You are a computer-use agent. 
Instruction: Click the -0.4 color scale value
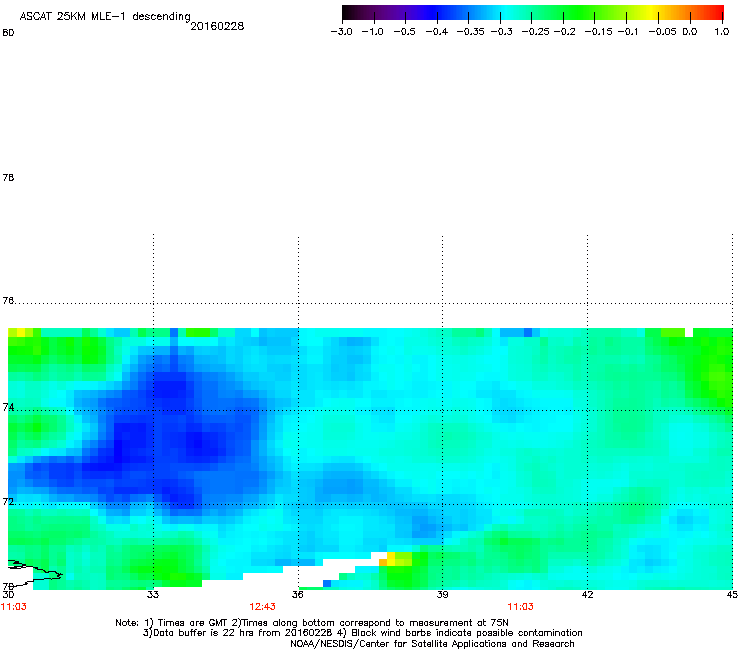point(437,32)
